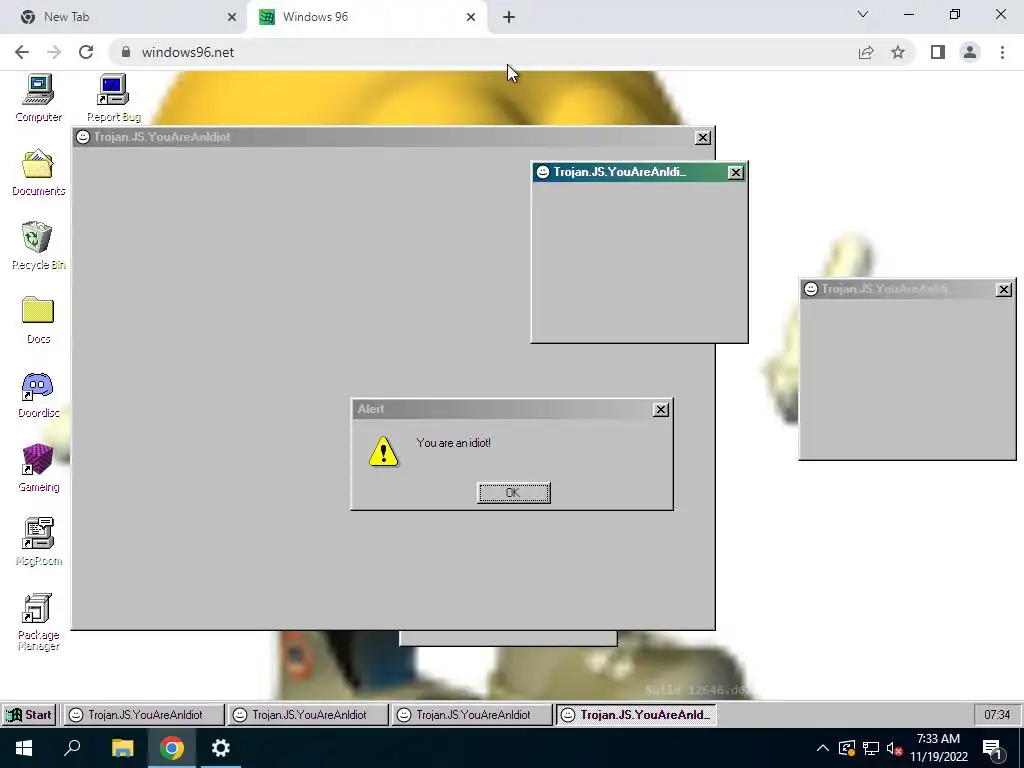Open the Chrome three-dot menu
1024x768 pixels.
tap(1002, 52)
